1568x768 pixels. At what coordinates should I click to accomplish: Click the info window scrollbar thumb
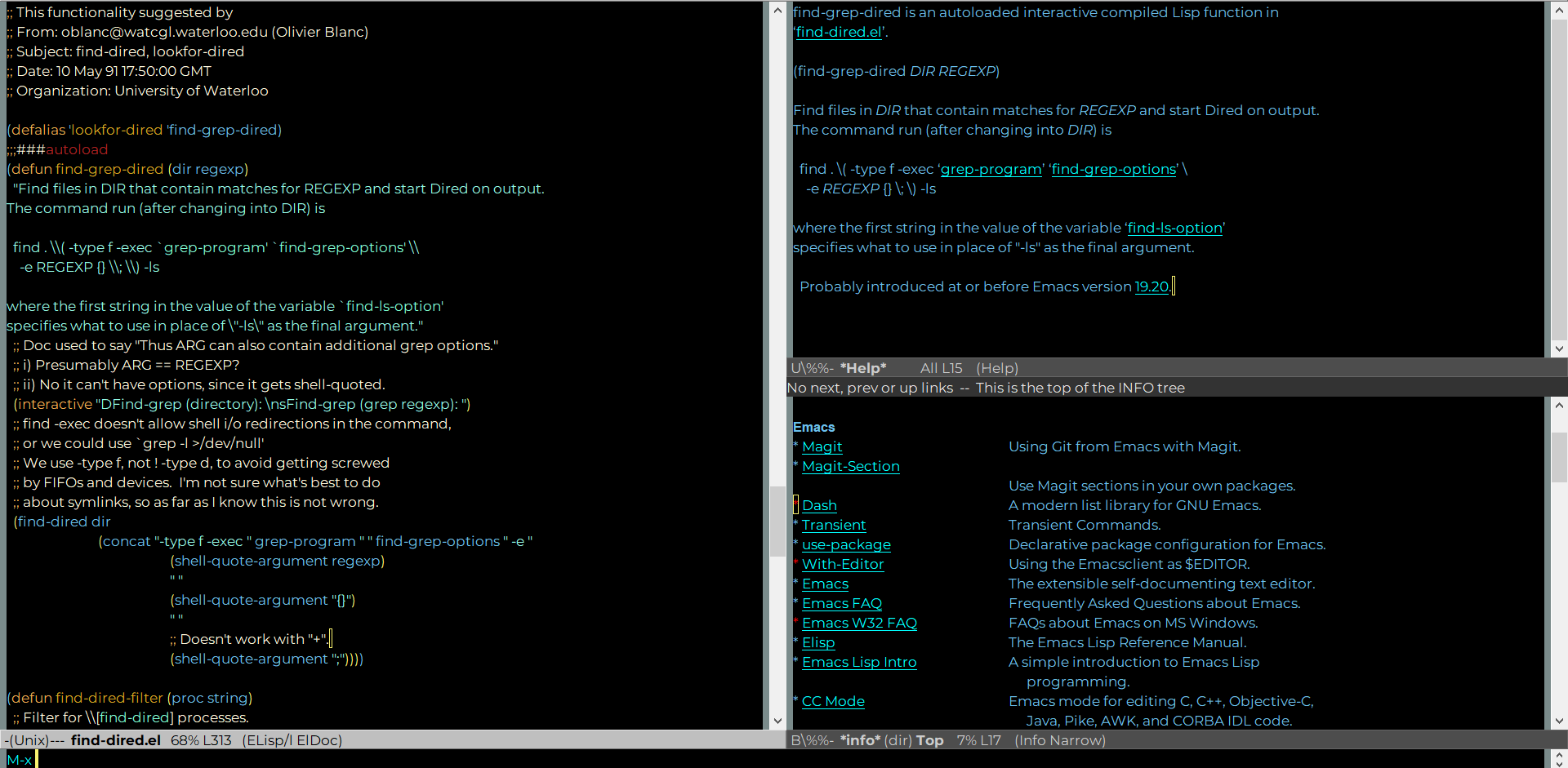(x=1559, y=456)
